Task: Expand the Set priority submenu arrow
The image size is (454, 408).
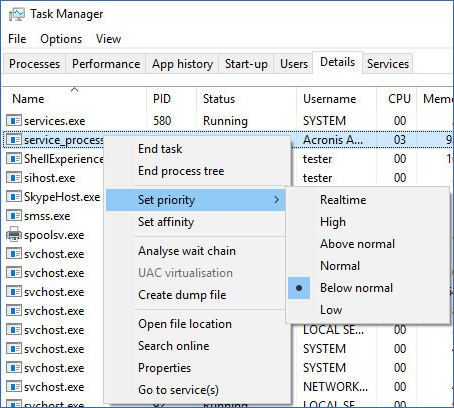Action: (x=276, y=200)
